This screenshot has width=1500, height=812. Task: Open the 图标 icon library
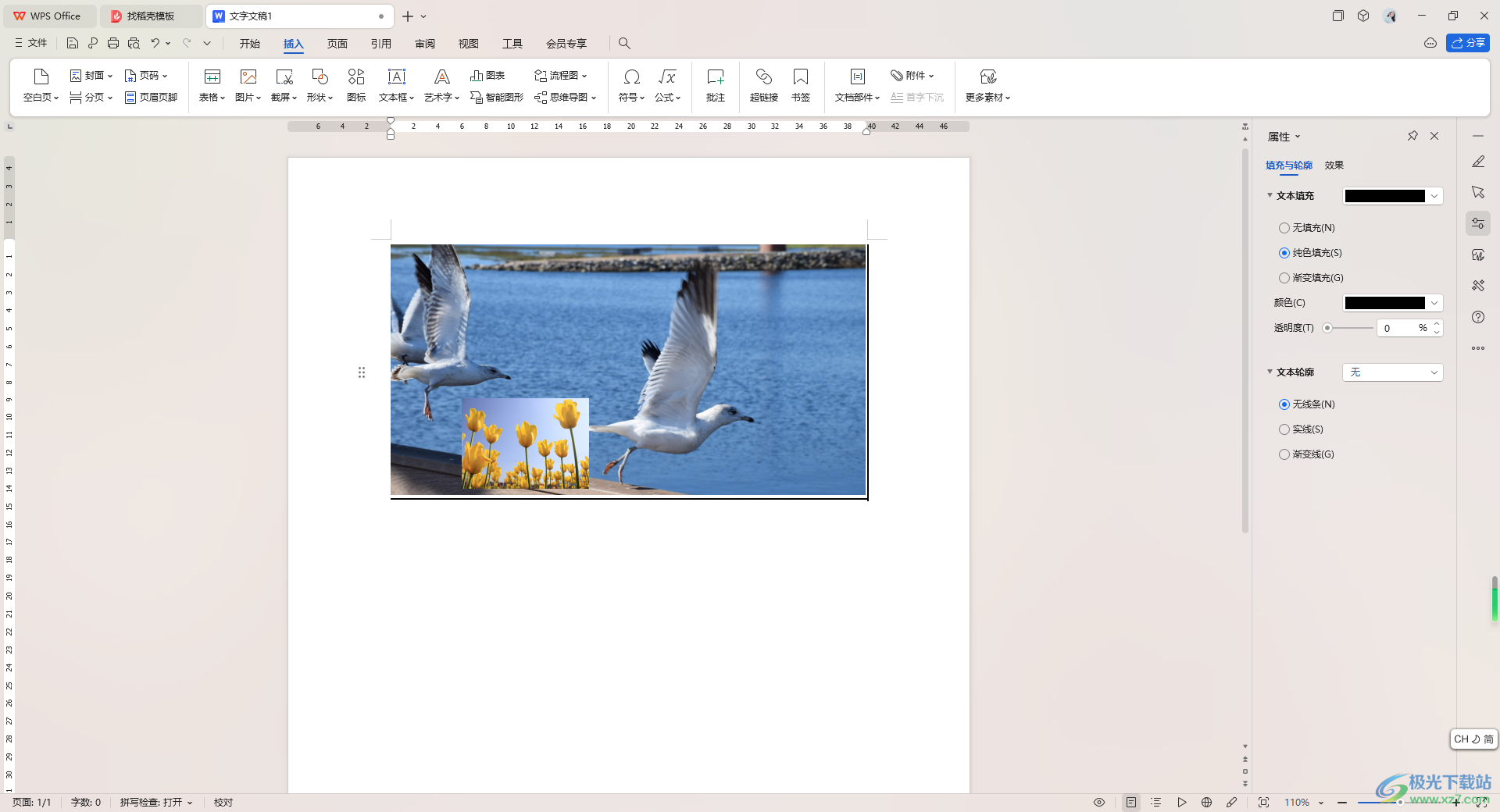point(356,85)
